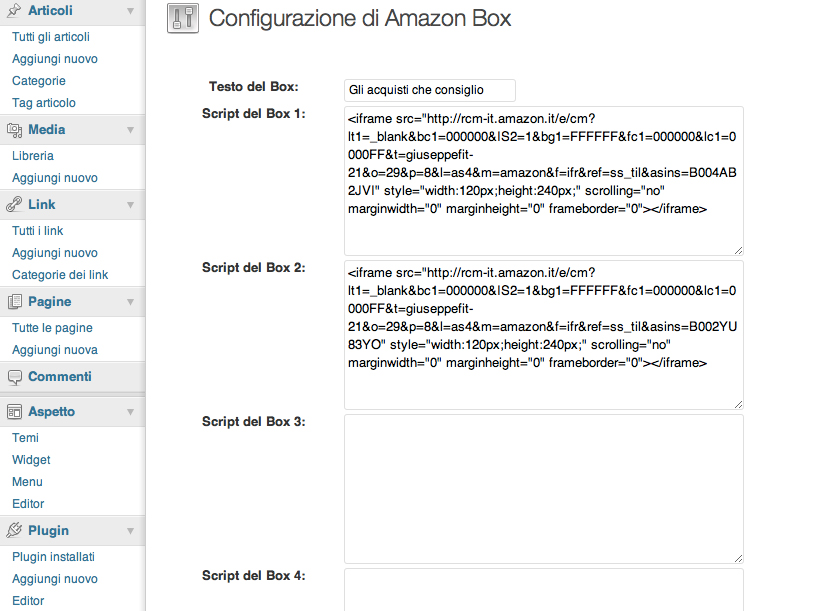
Task: Click the Link chain icon
Action: point(15,204)
